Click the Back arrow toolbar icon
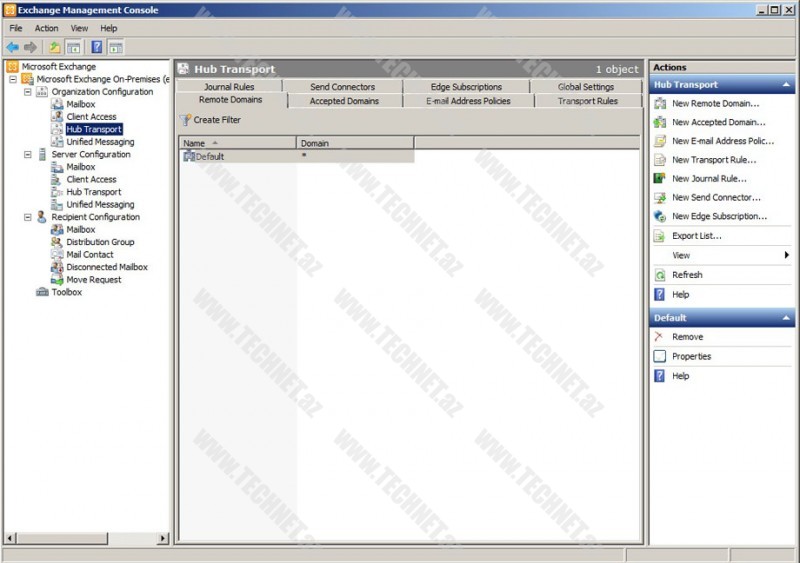The image size is (800, 563). (12, 47)
